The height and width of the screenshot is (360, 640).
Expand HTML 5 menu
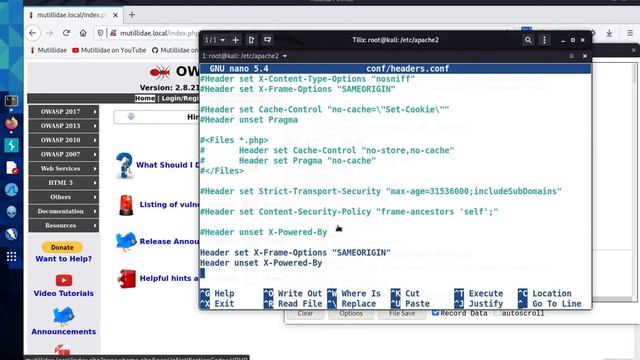(64, 182)
